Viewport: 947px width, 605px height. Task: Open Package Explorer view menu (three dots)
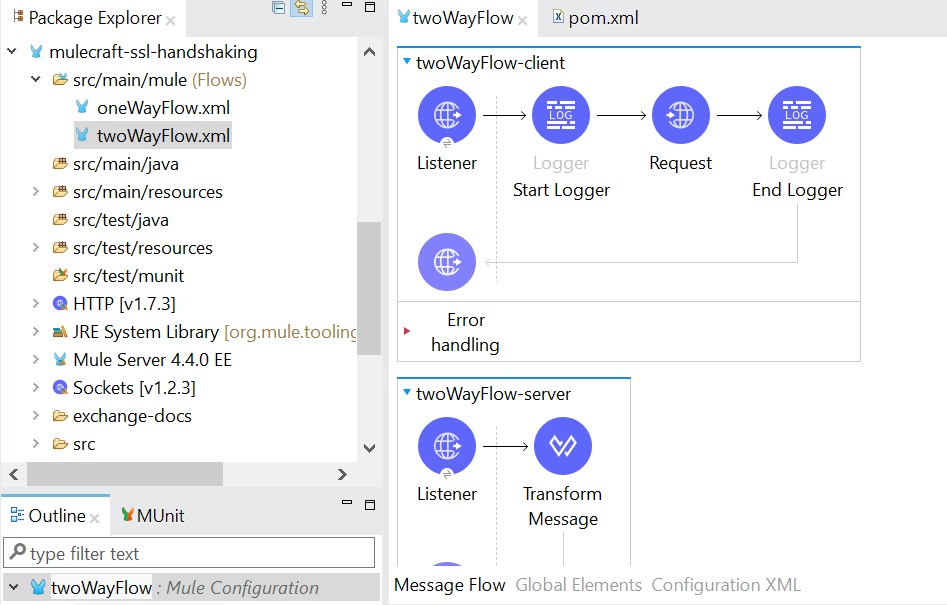(x=323, y=9)
